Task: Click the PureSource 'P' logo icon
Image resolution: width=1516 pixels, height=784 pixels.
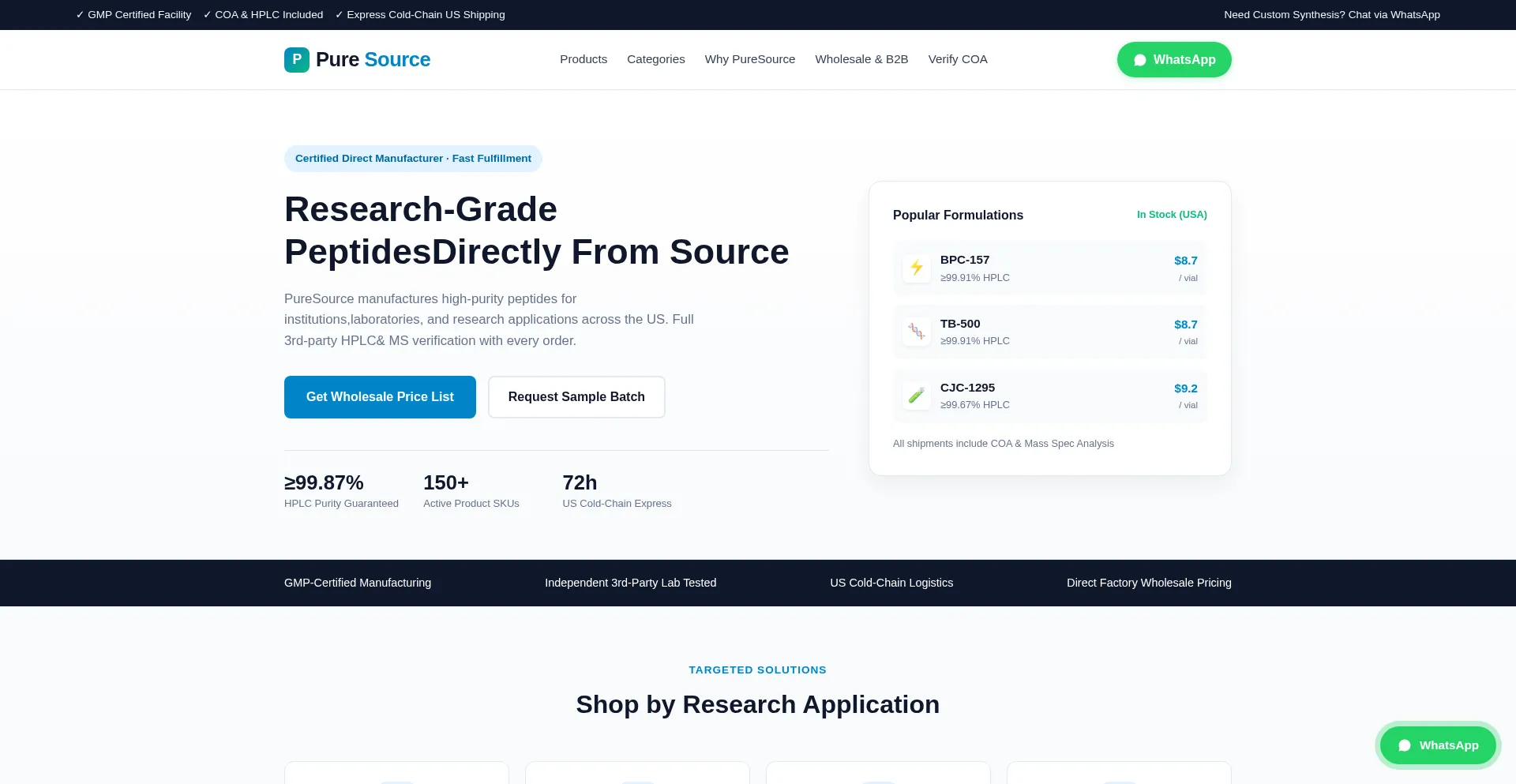Action: [x=297, y=60]
